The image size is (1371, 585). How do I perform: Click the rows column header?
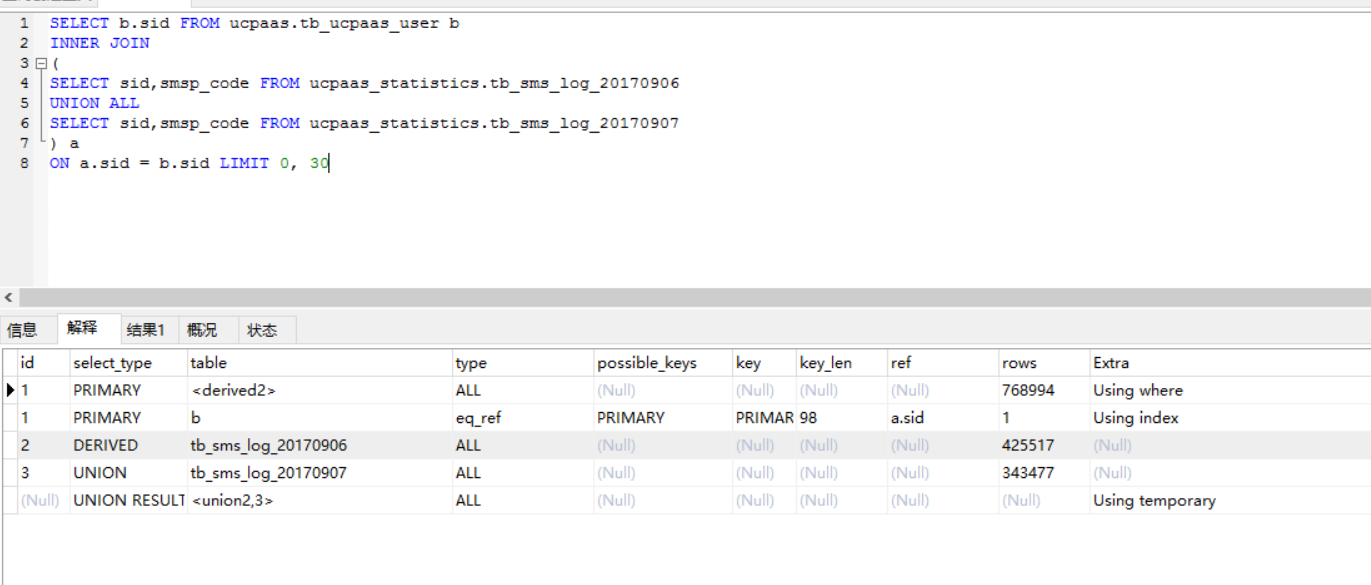click(x=1043, y=363)
